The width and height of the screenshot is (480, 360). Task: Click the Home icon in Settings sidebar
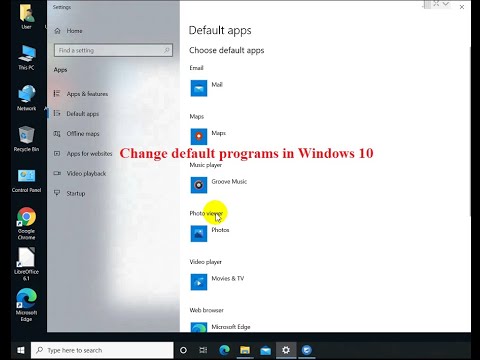click(57, 31)
